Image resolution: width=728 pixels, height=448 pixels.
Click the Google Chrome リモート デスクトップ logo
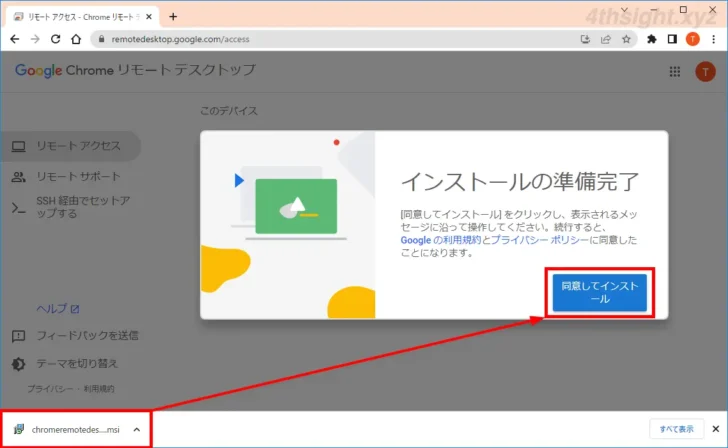coord(135,71)
